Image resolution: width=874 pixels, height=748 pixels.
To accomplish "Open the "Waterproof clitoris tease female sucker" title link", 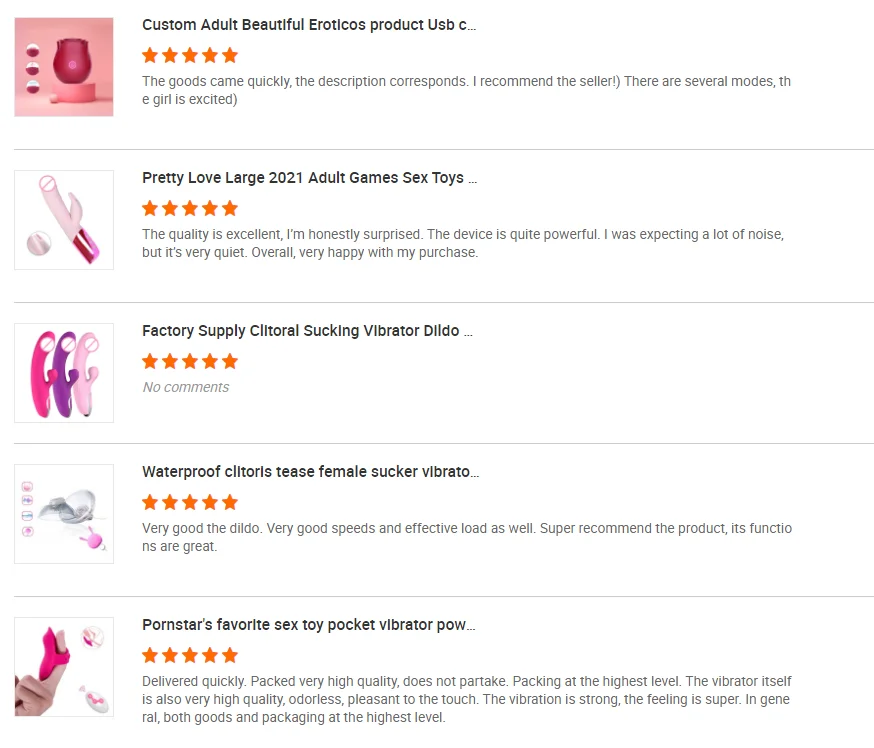I will tap(310, 472).
